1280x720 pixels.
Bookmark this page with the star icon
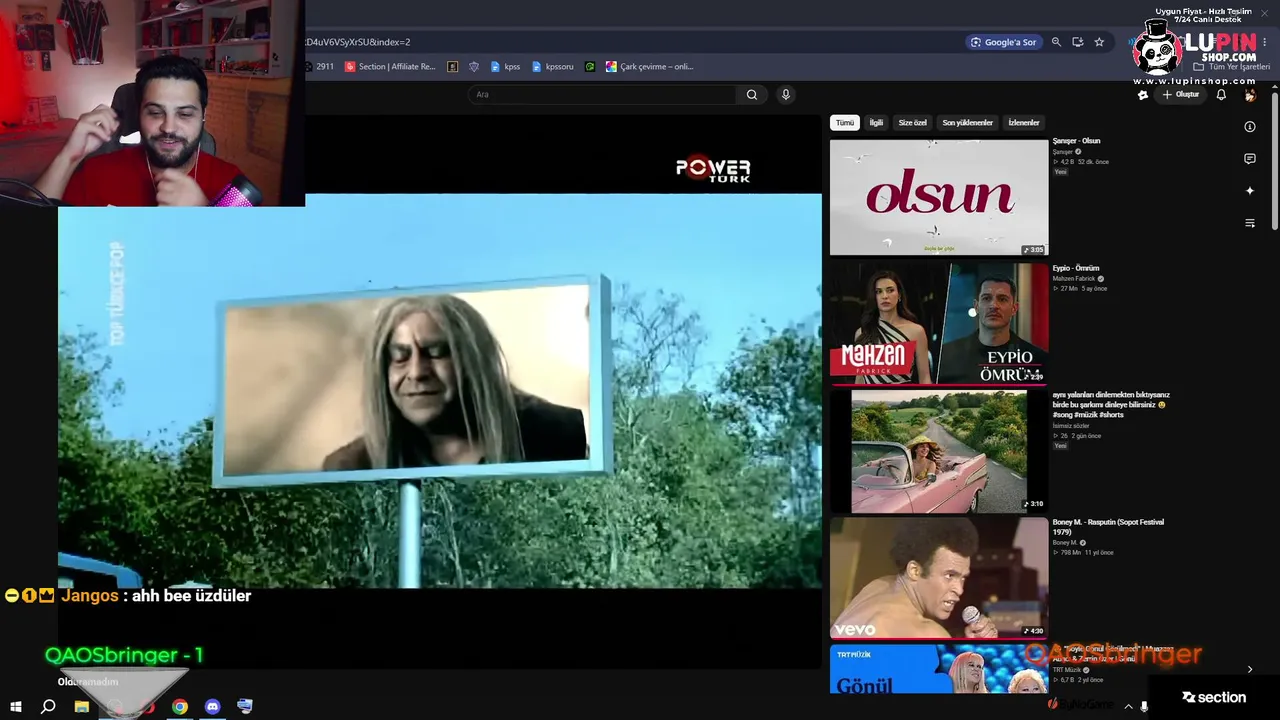[x=1099, y=42]
